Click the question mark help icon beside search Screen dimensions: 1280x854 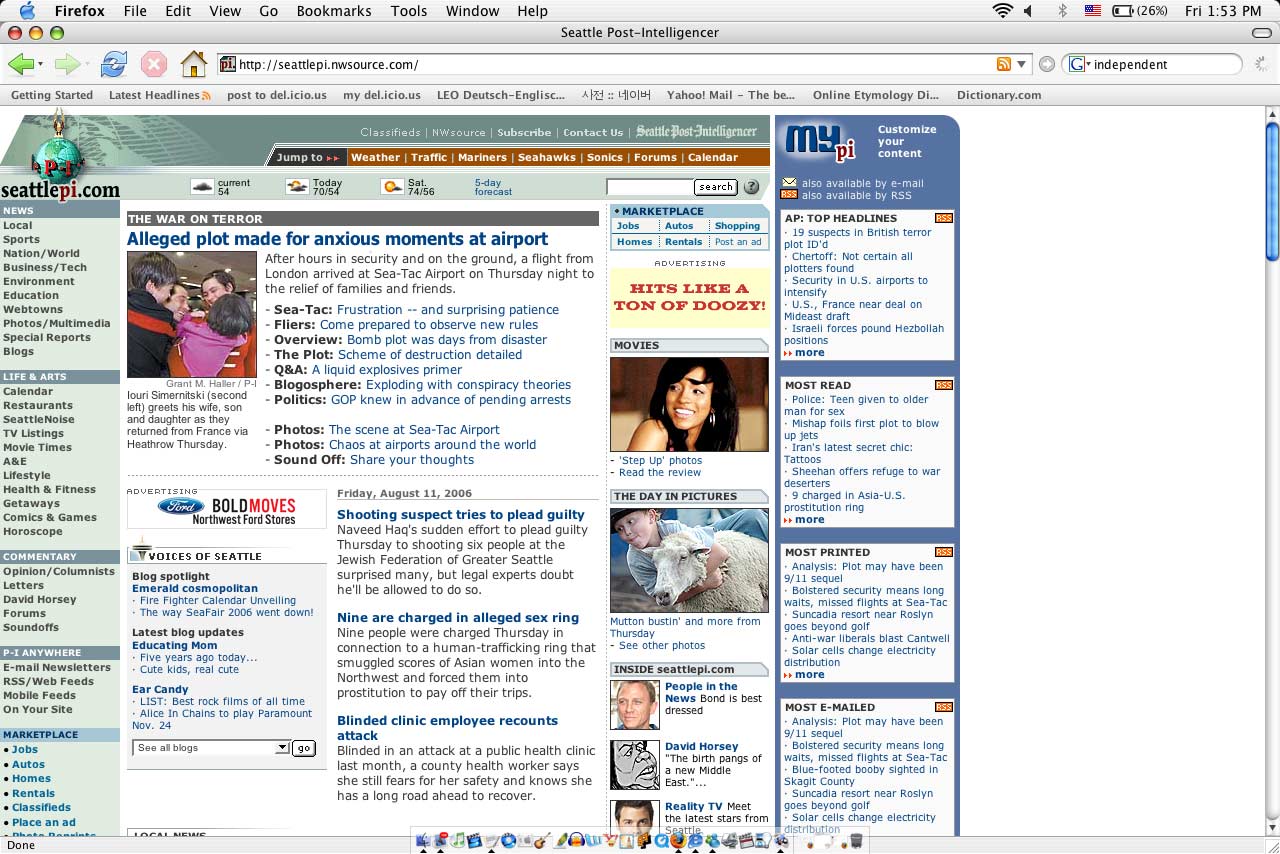tap(750, 187)
